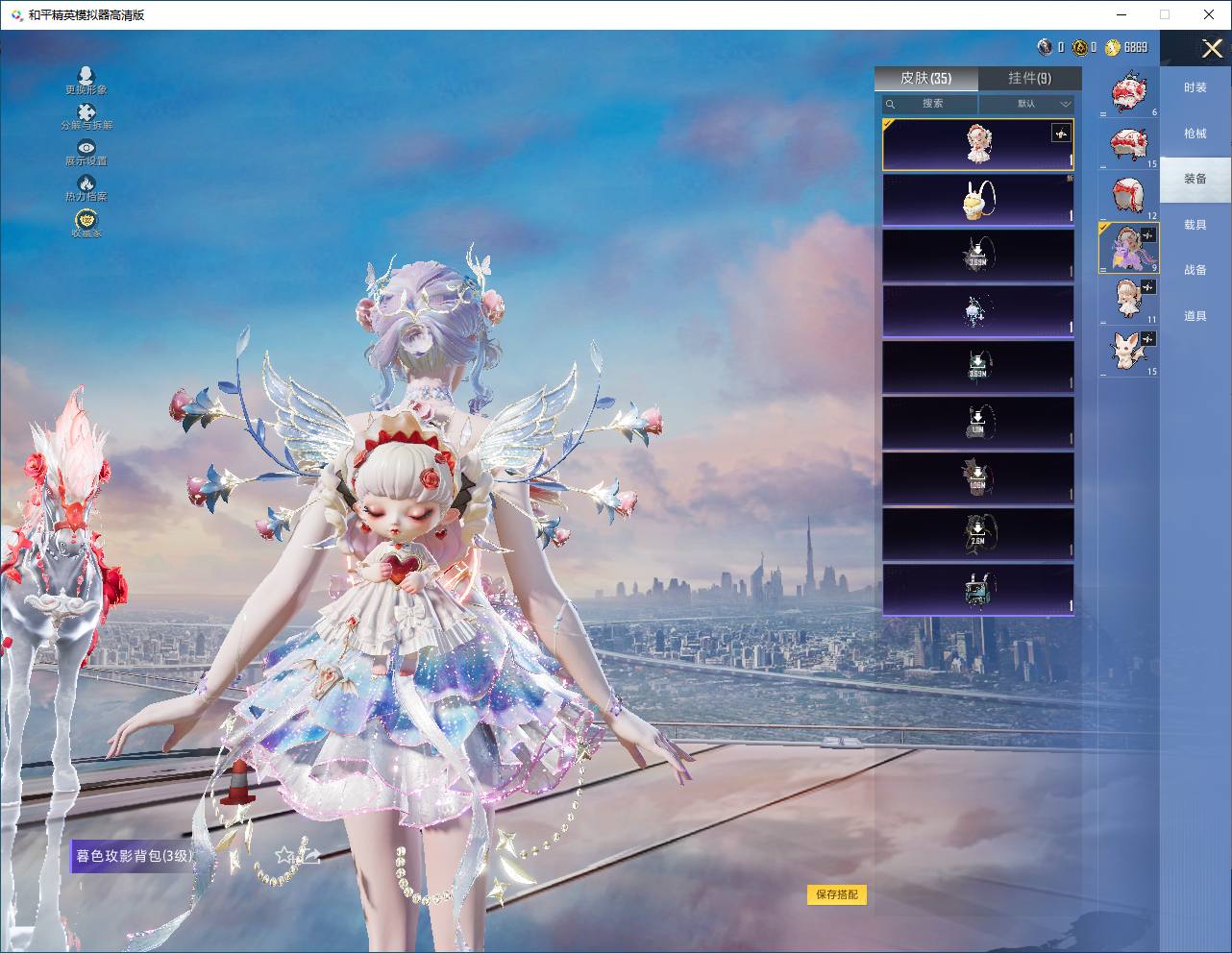This screenshot has width=1232, height=953.
Task: Open the 载具 category
Action: [1195, 225]
